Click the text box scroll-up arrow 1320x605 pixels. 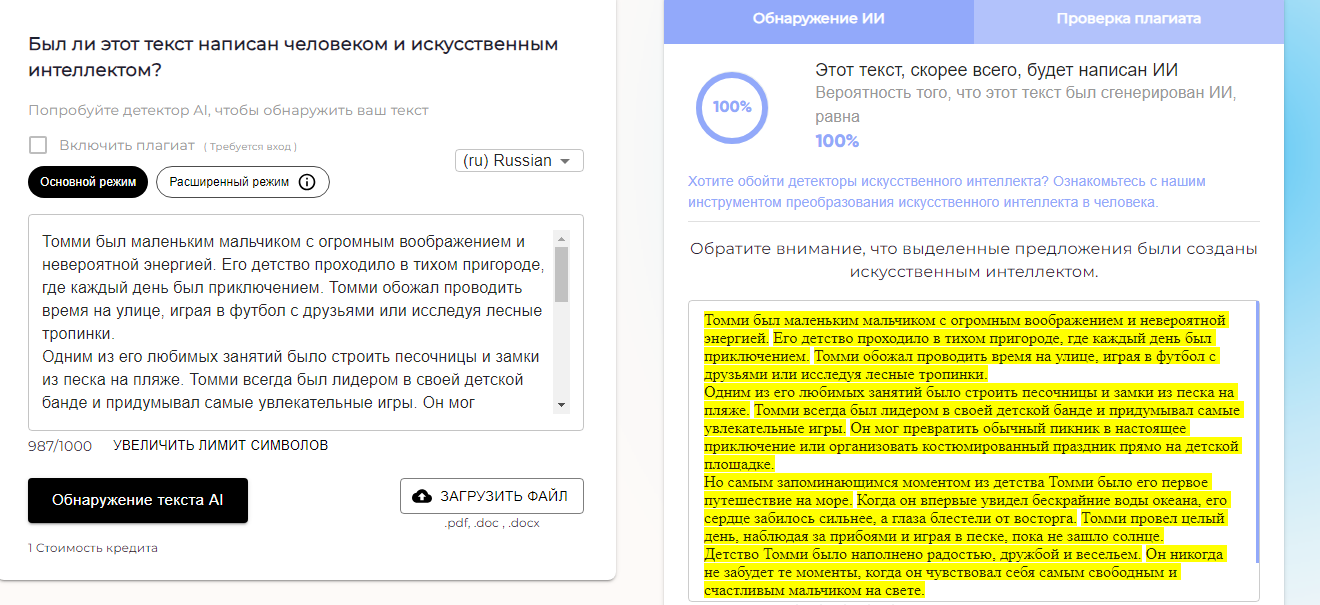tap(561, 240)
